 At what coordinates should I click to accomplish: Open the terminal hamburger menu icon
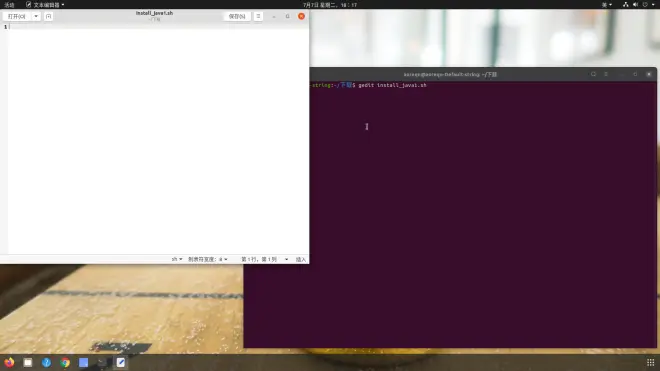pos(606,74)
